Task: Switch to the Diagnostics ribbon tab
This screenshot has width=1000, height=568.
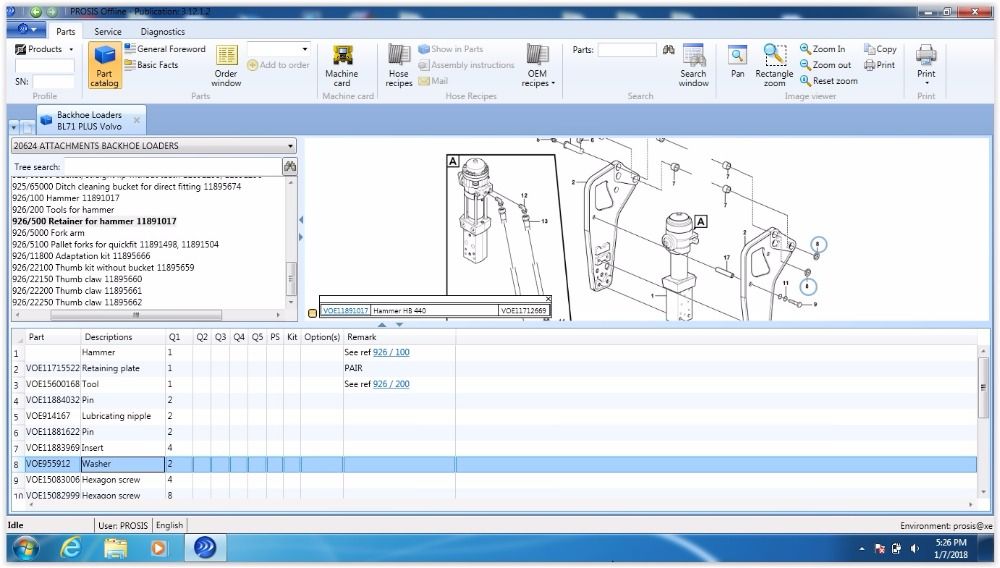Action: [162, 32]
